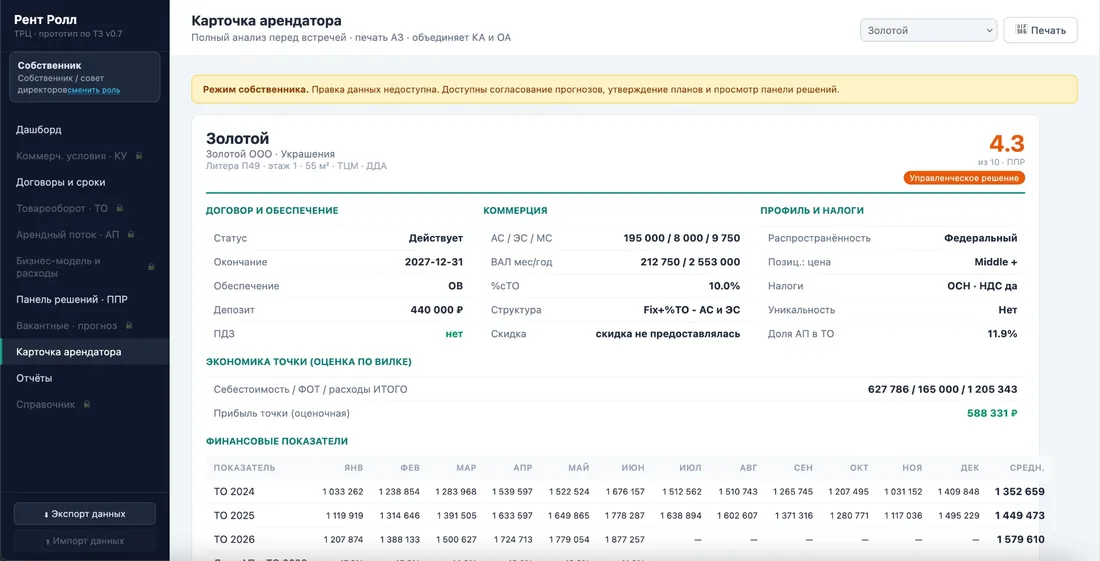
Task: Go to Панель решений · ППР
Action: [85, 299]
